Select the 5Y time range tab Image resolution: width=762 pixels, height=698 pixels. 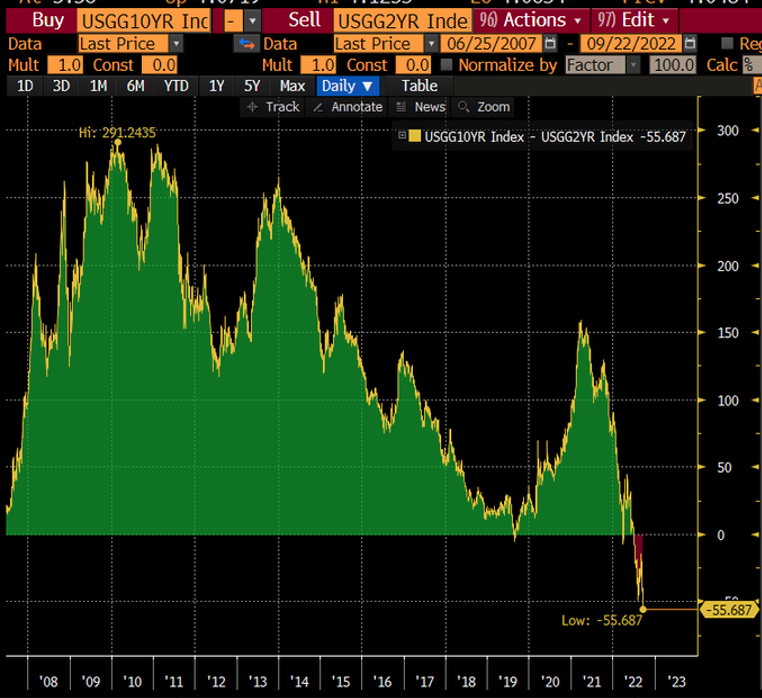pos(252,86)
